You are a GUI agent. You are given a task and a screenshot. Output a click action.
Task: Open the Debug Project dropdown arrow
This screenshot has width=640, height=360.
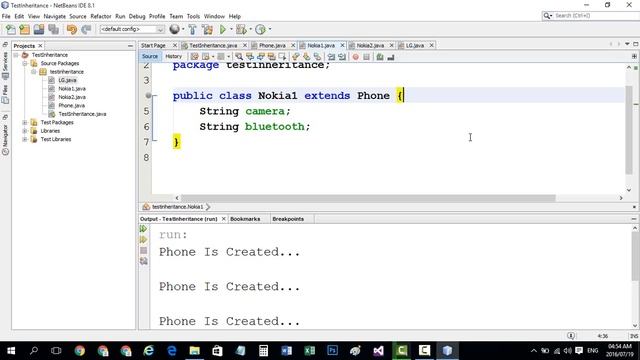[x=250, y=29]
